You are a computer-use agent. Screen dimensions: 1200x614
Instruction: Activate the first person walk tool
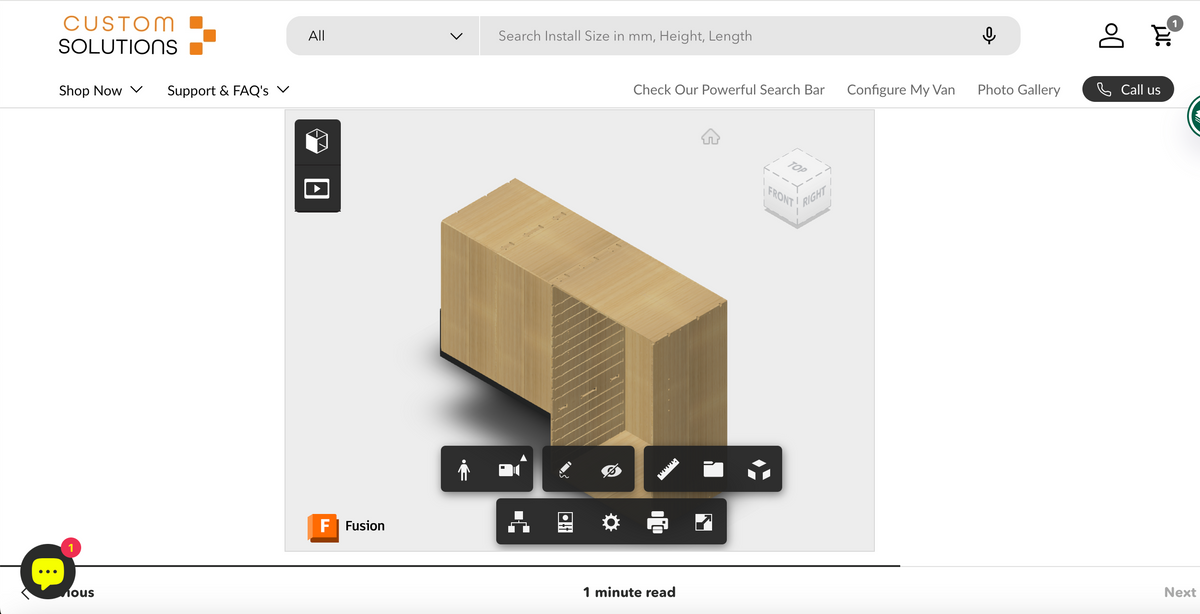(464, 469)
